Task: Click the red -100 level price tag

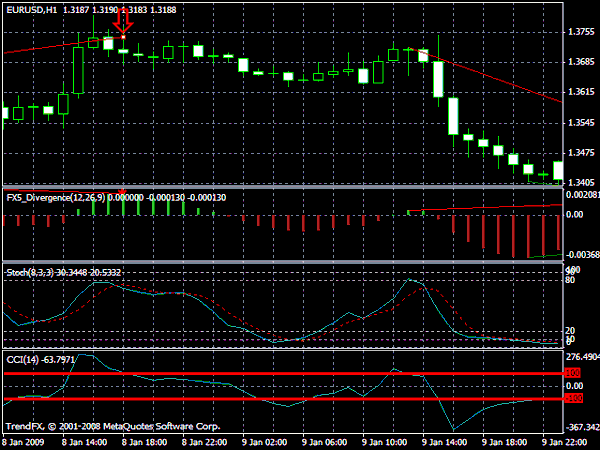Action: click(573, 398)
